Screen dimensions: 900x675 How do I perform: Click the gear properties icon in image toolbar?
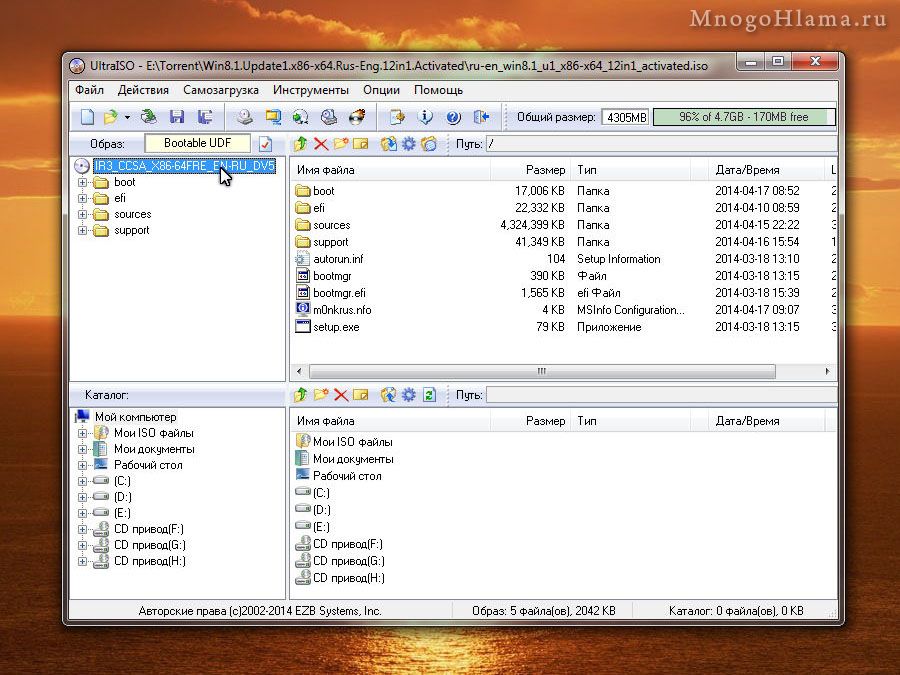click(x=408, y=144)
